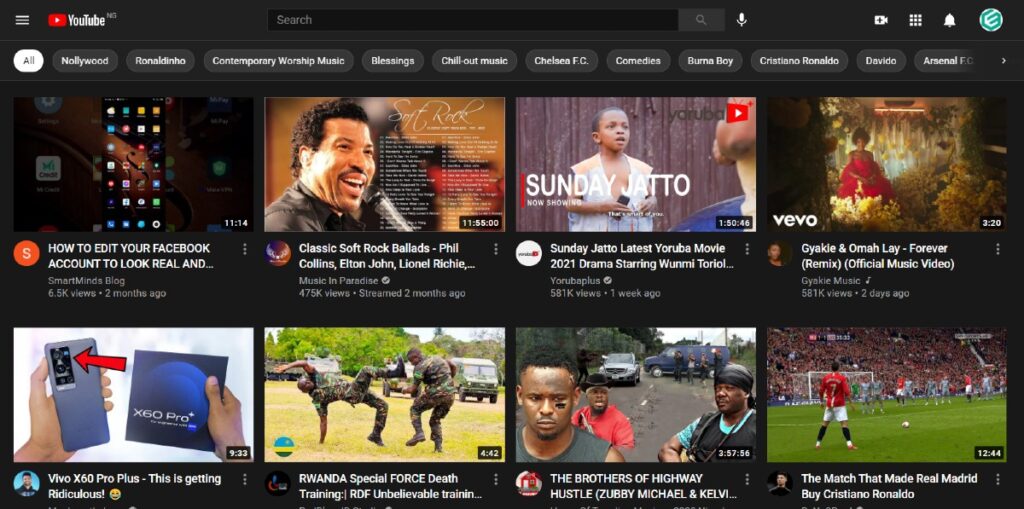Select the Chelsea F.C. chip
Viewport: 1024px width, 509px height.
[x=562, y=61]
